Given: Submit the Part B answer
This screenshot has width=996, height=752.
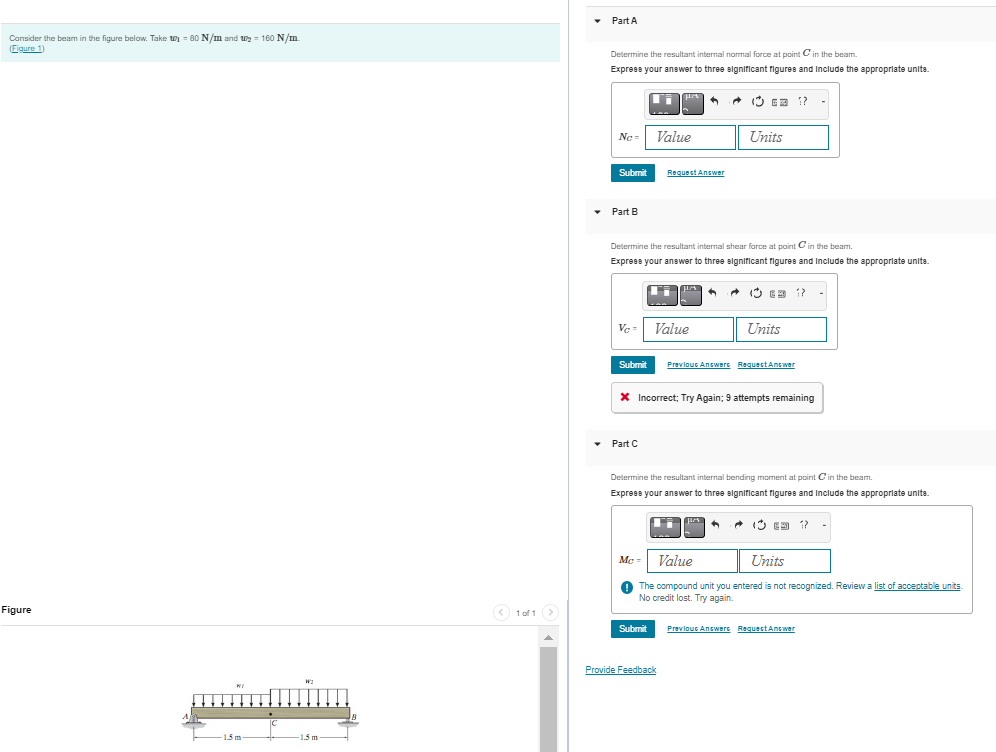Looking at the screenshot, I should coord(633,365).
